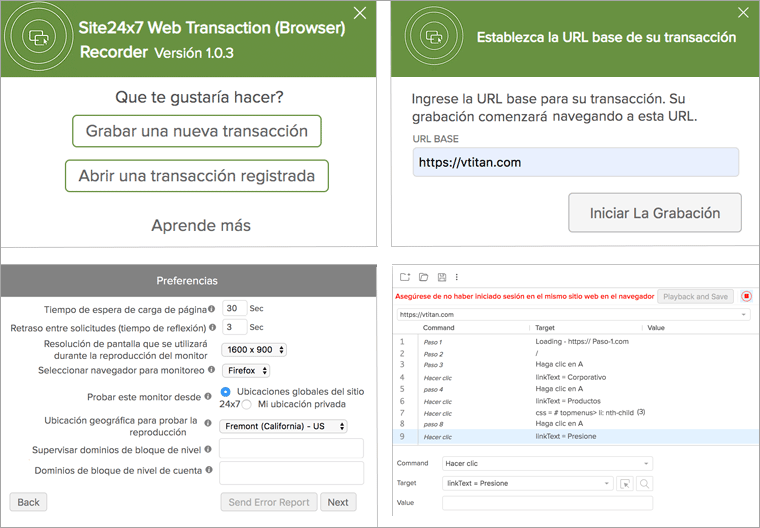
Task: Select row 6 linkText = Productos
Action: (575, 401)
